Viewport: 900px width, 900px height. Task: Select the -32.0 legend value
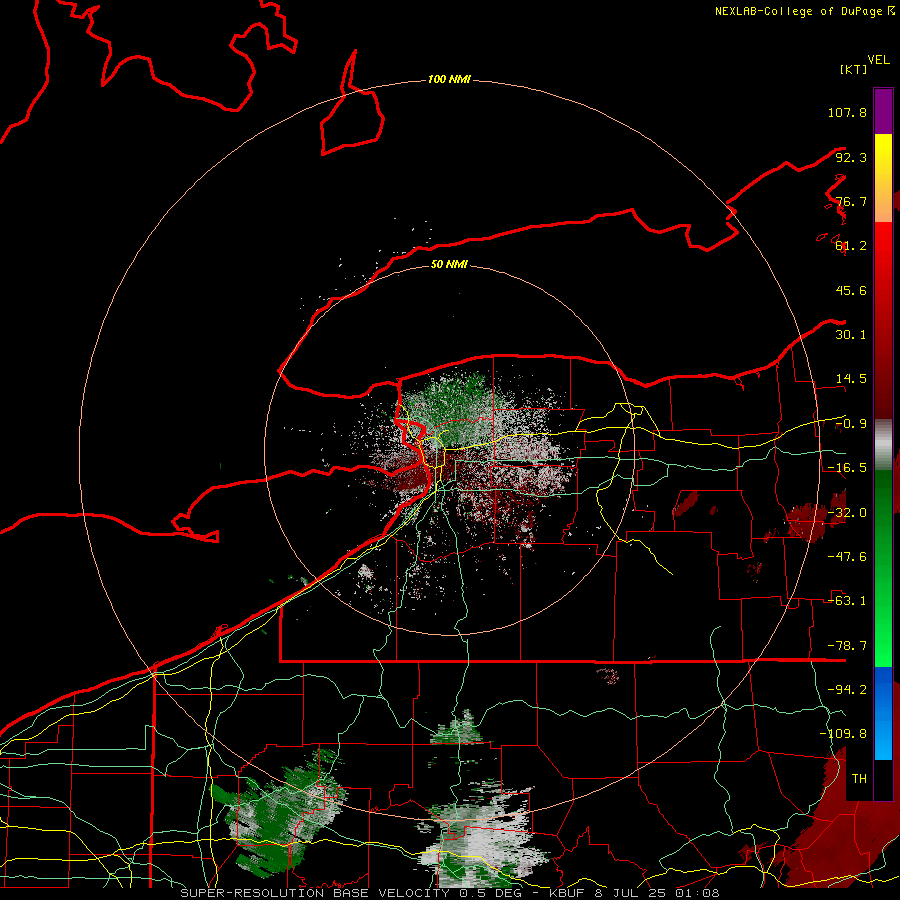tap(847, 513)
